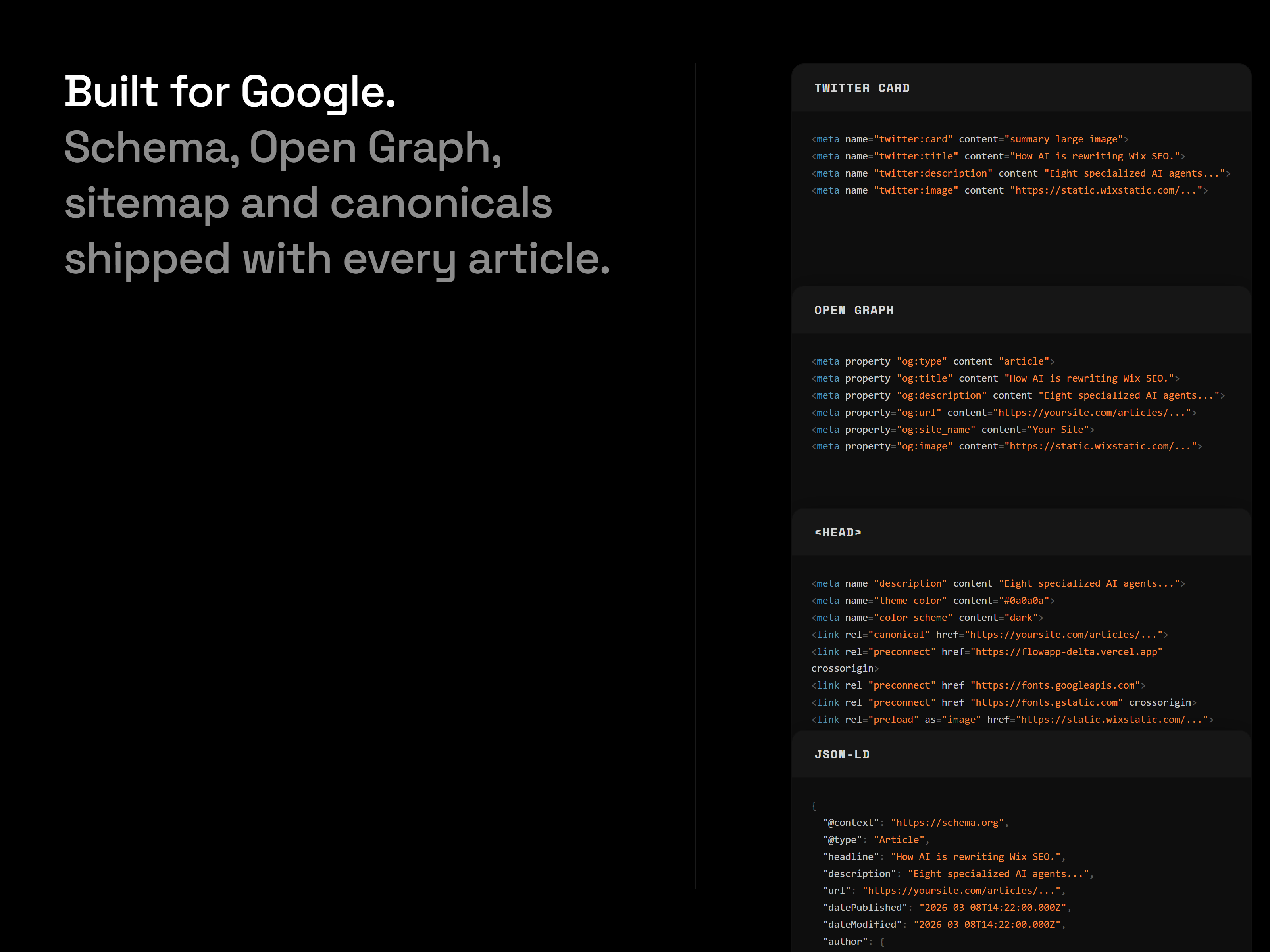Select the JSON-LD panel header
The image size is (1270, 952).
tap(1021, 754)
